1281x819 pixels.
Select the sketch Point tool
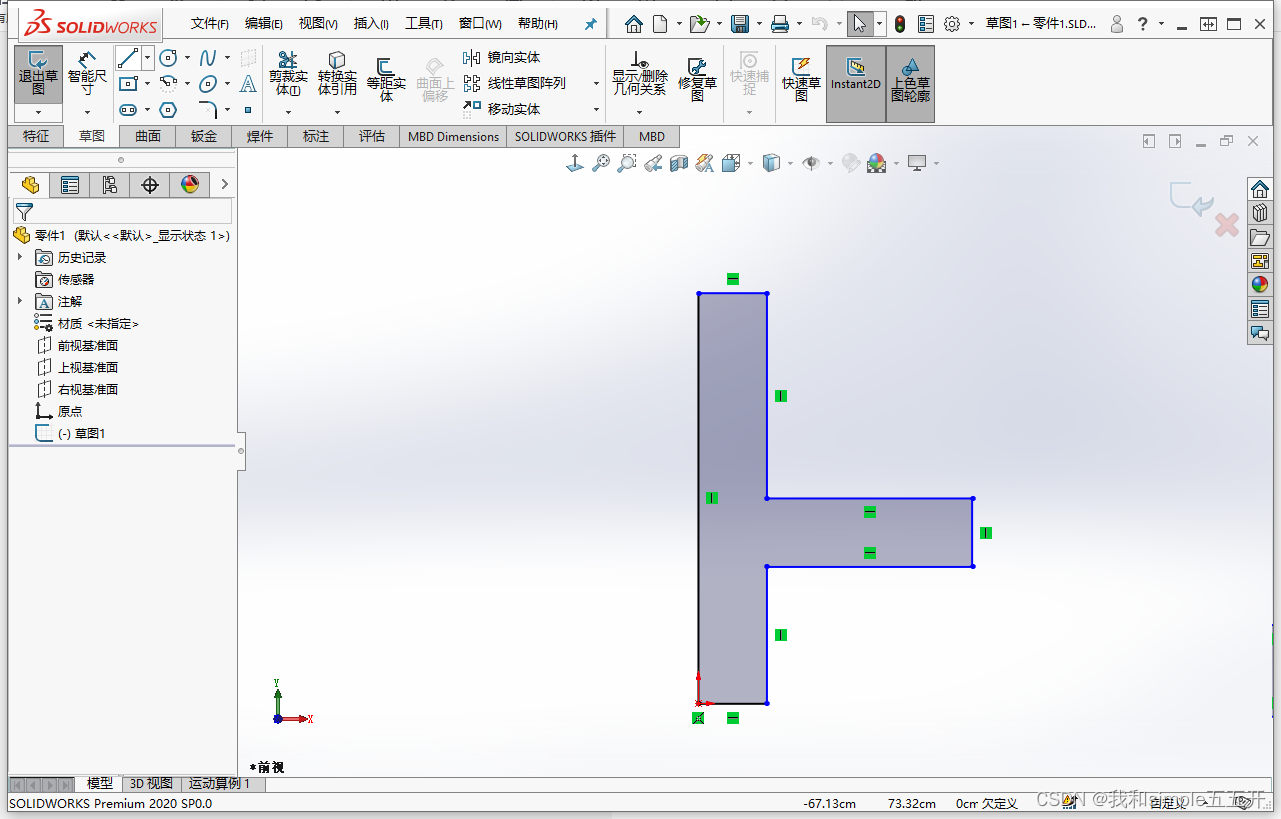[x=248, y=110]
